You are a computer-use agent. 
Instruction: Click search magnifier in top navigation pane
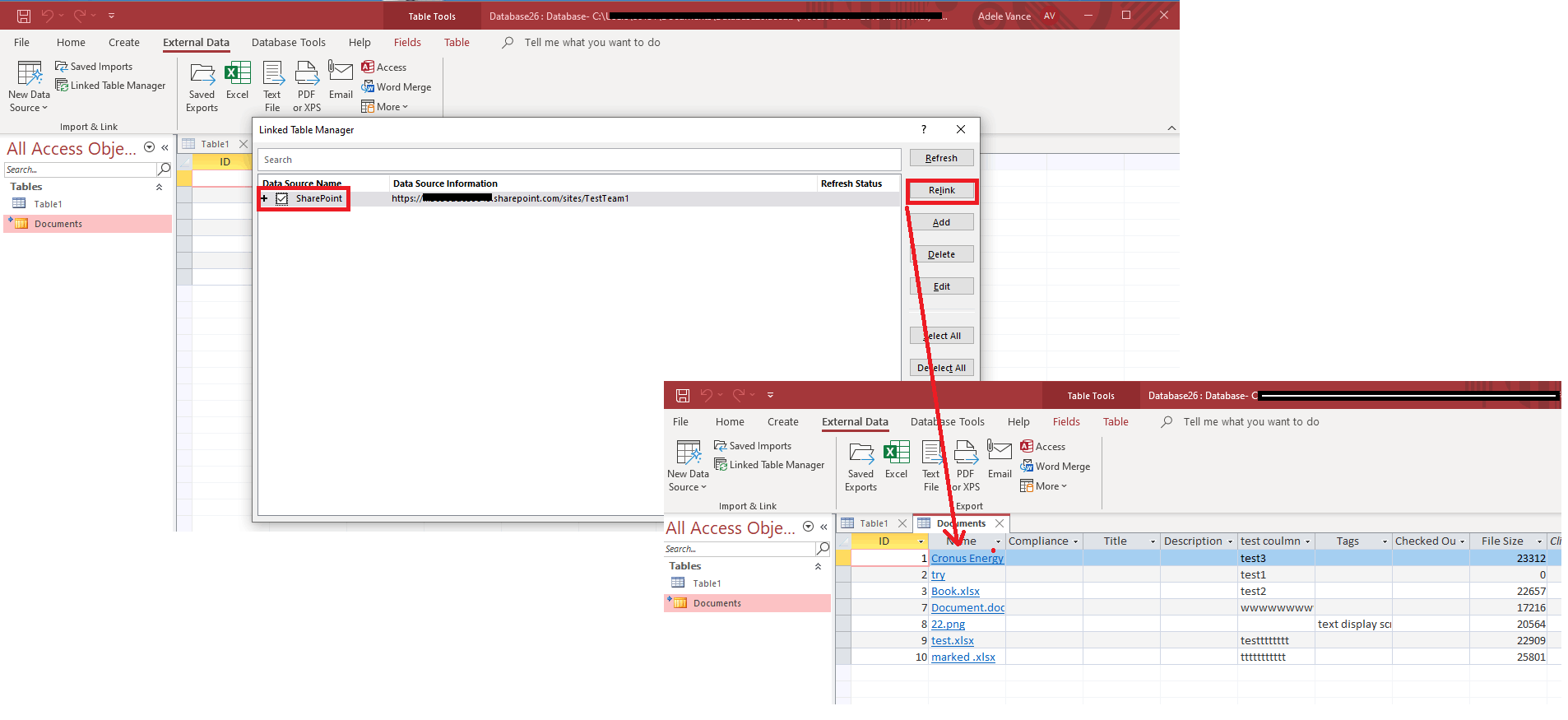(x=164, y=170)
